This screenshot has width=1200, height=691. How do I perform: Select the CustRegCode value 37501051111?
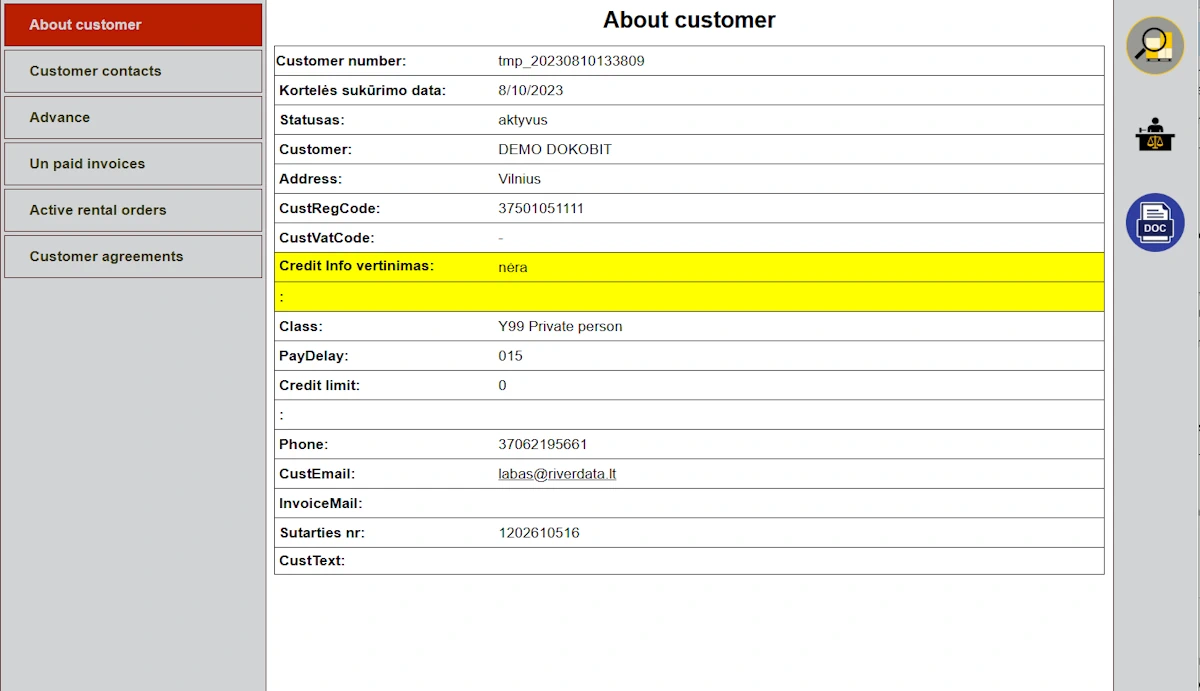coord(541,209)
